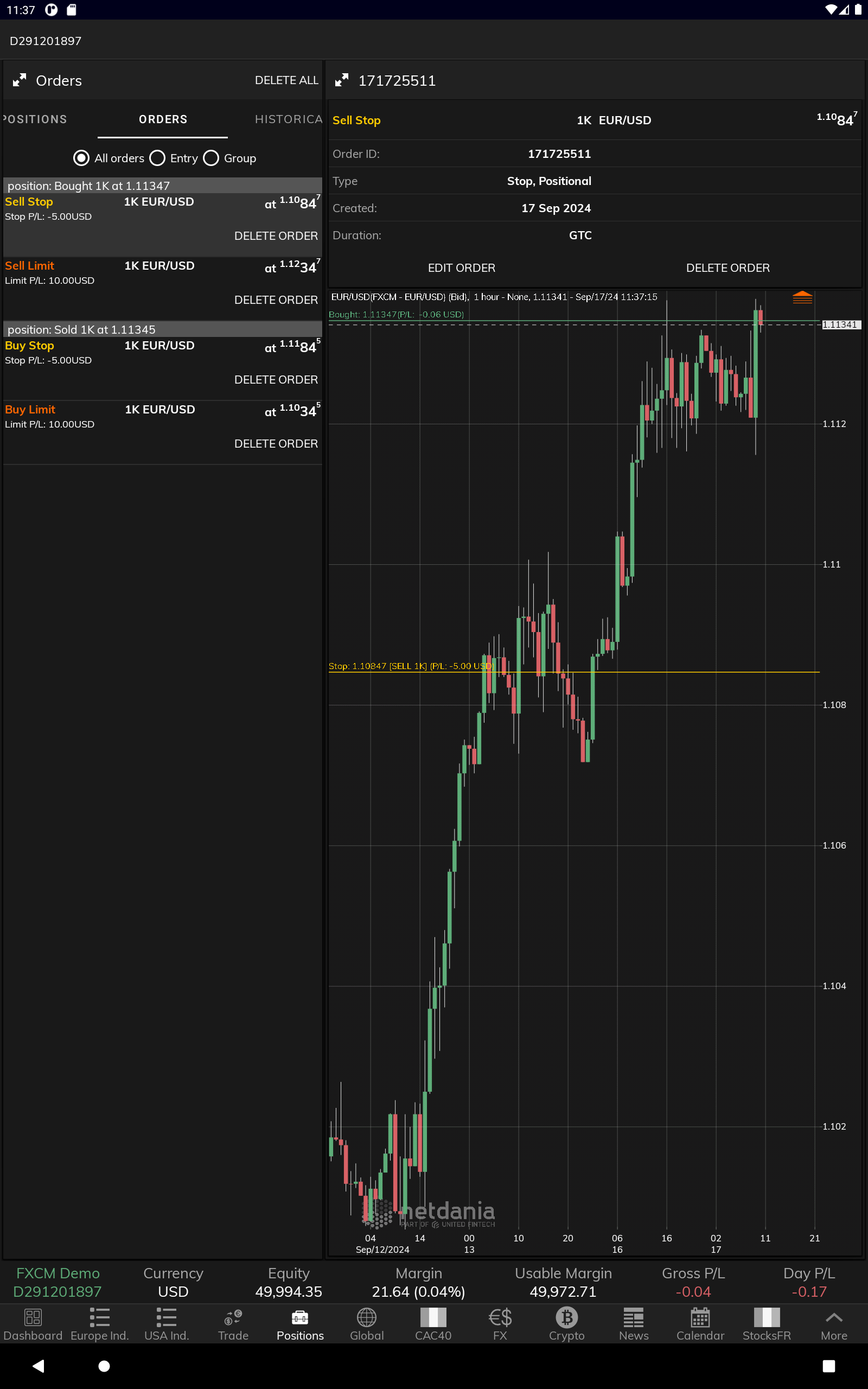
Task: Open the News icon
Action: coord(633,1317)
